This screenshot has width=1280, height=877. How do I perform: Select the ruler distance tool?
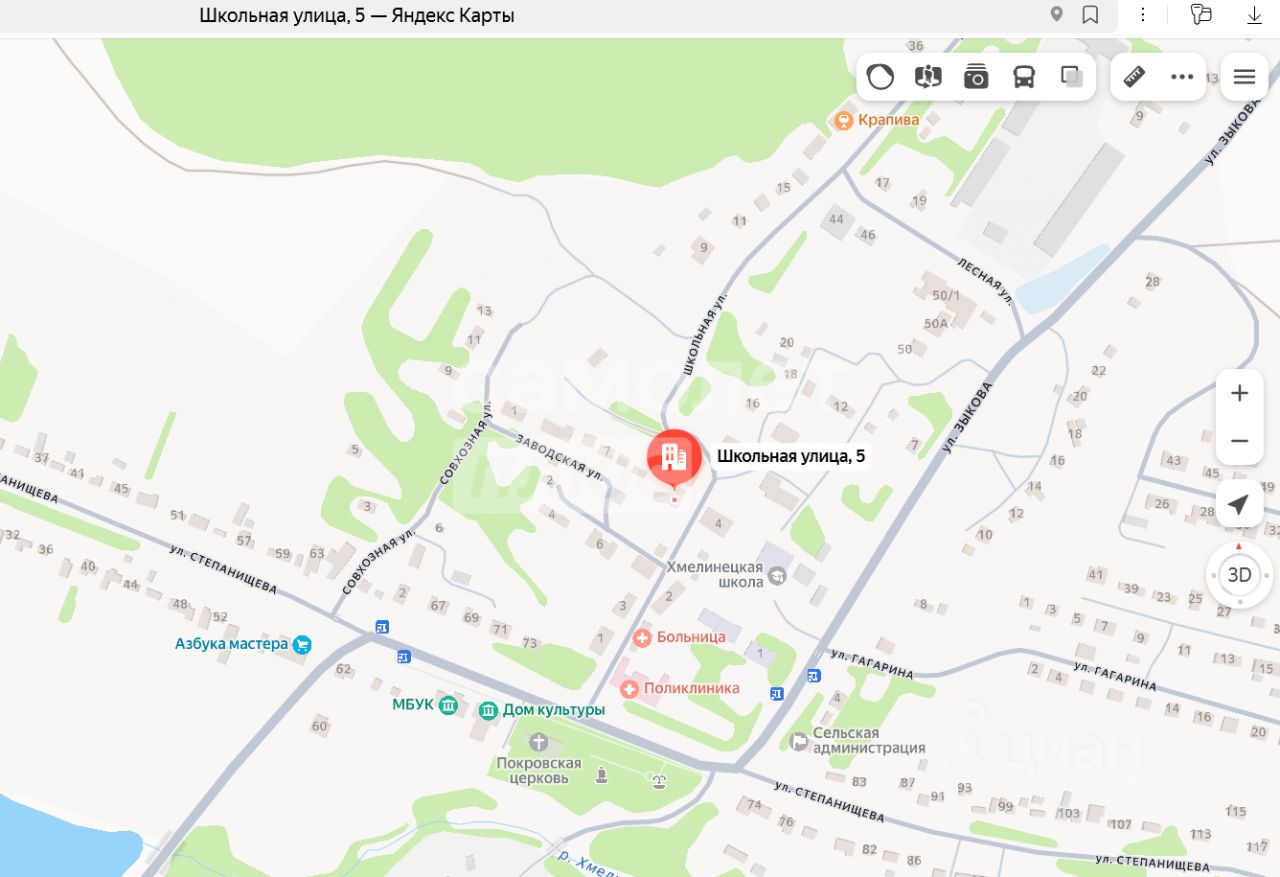tap(1134, 77)
